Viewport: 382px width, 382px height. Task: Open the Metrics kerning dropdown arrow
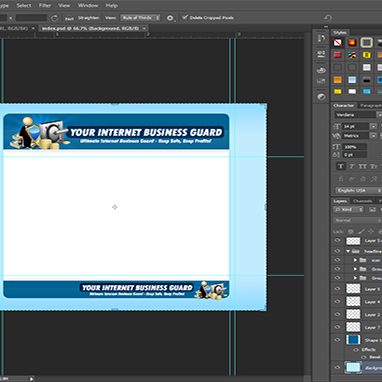pos(373,136)
